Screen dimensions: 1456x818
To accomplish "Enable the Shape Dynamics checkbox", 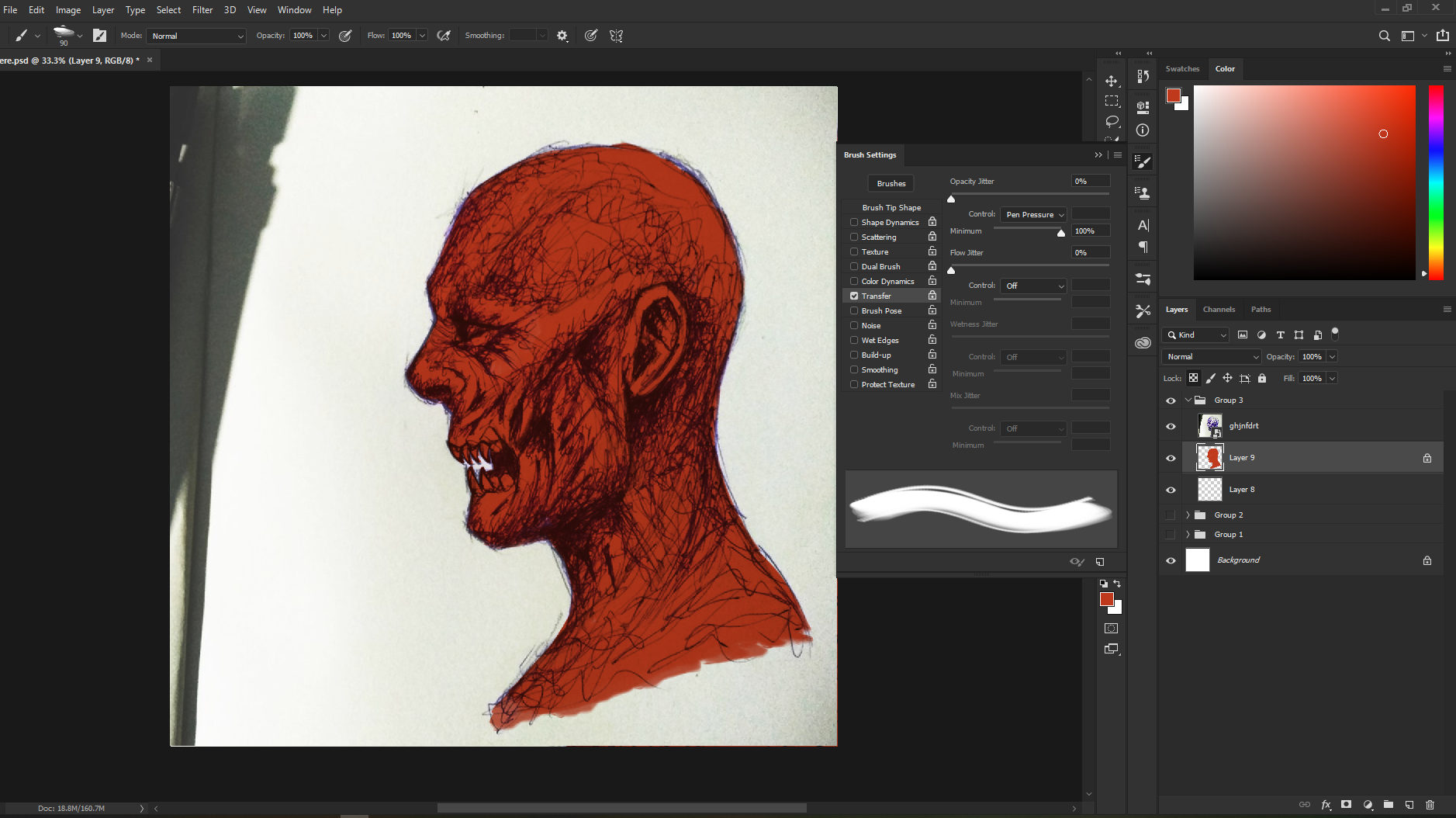I will (x=854, y=222).
